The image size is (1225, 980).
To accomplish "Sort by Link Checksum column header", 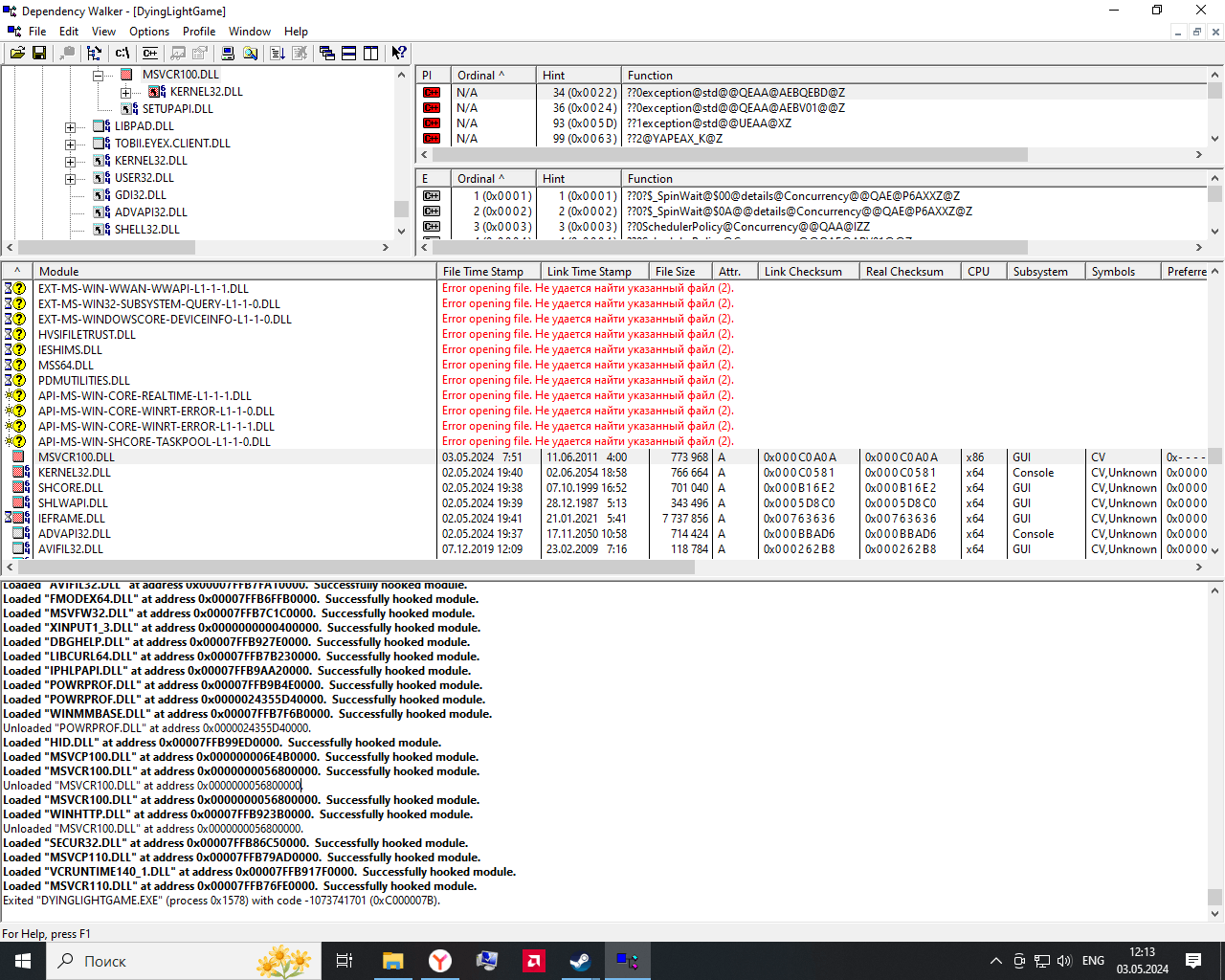I will pos(809,272).
